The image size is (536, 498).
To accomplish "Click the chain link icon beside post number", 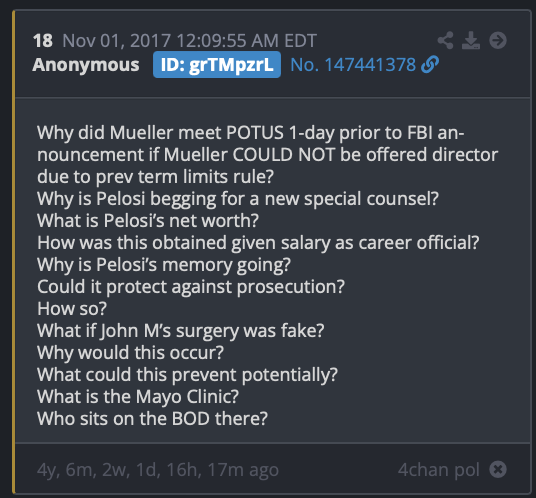I will (430, 65).
